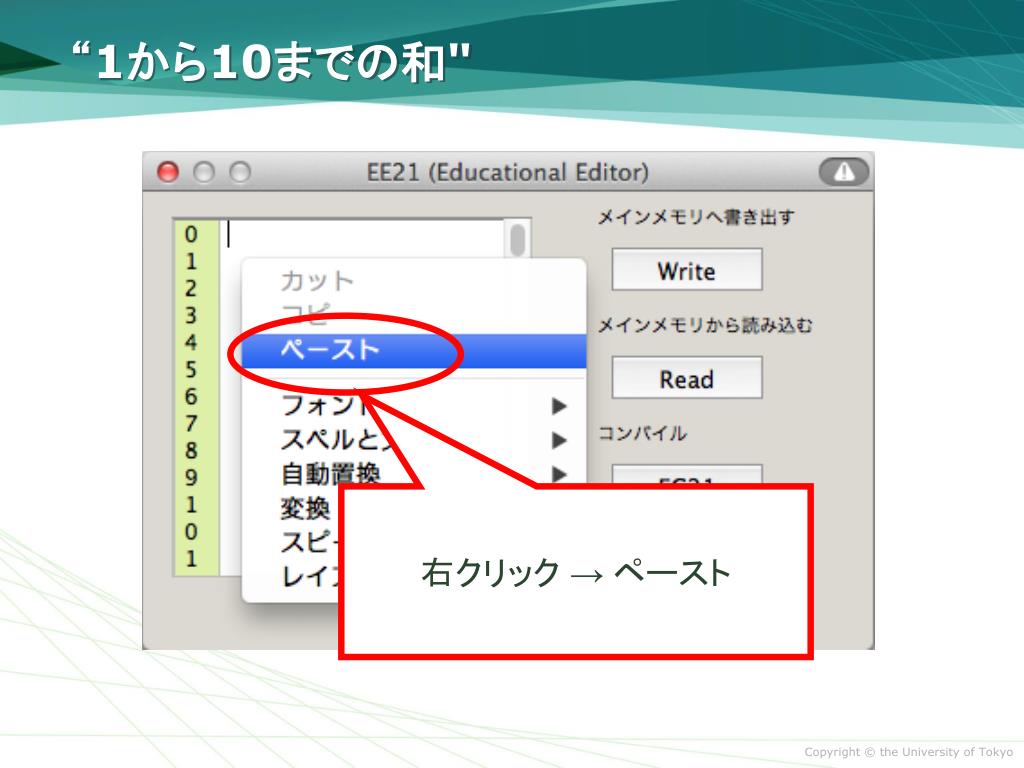Viewport: 1024px width, 768px height.
Task: Click line number 9 in the gutter
Action: coord(191,477)
